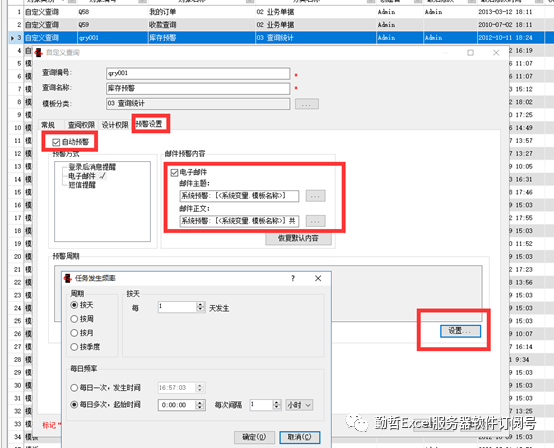Click the 查询名称 input field

click(x=198, y=88)
